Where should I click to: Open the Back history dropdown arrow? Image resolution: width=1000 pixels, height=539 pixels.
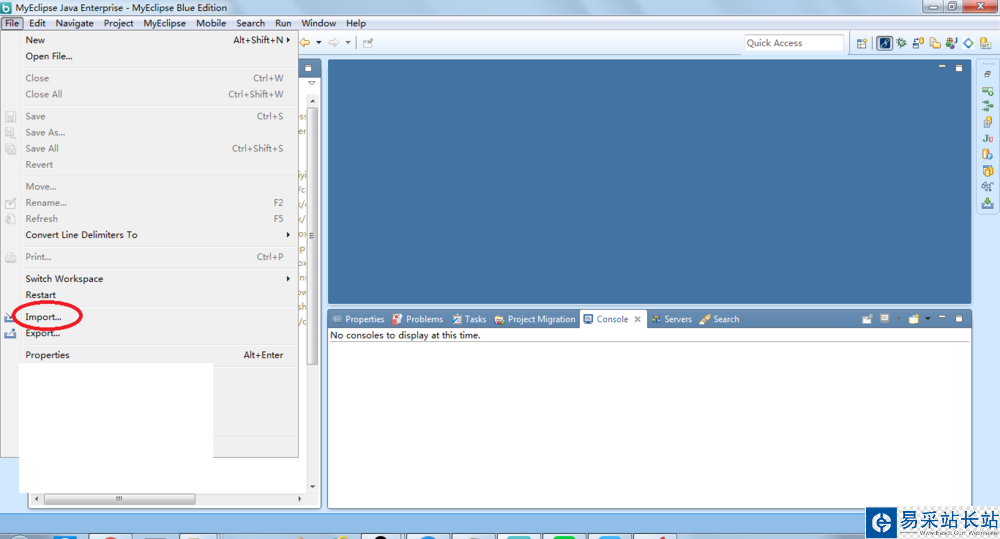tap(318, 43)
